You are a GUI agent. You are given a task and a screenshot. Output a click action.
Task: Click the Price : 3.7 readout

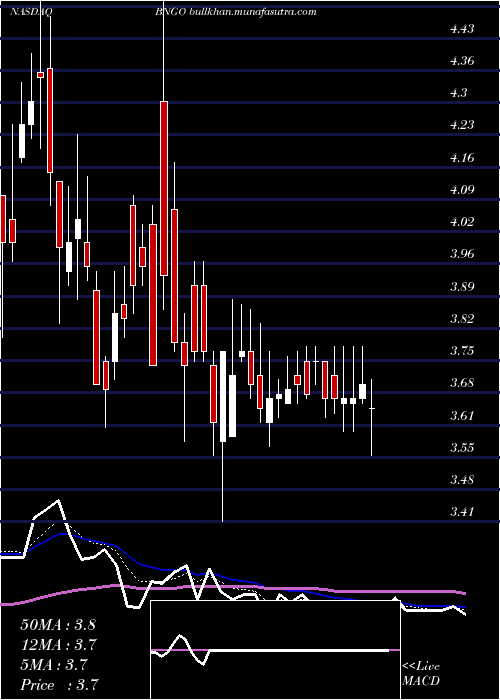click(58, 685)
